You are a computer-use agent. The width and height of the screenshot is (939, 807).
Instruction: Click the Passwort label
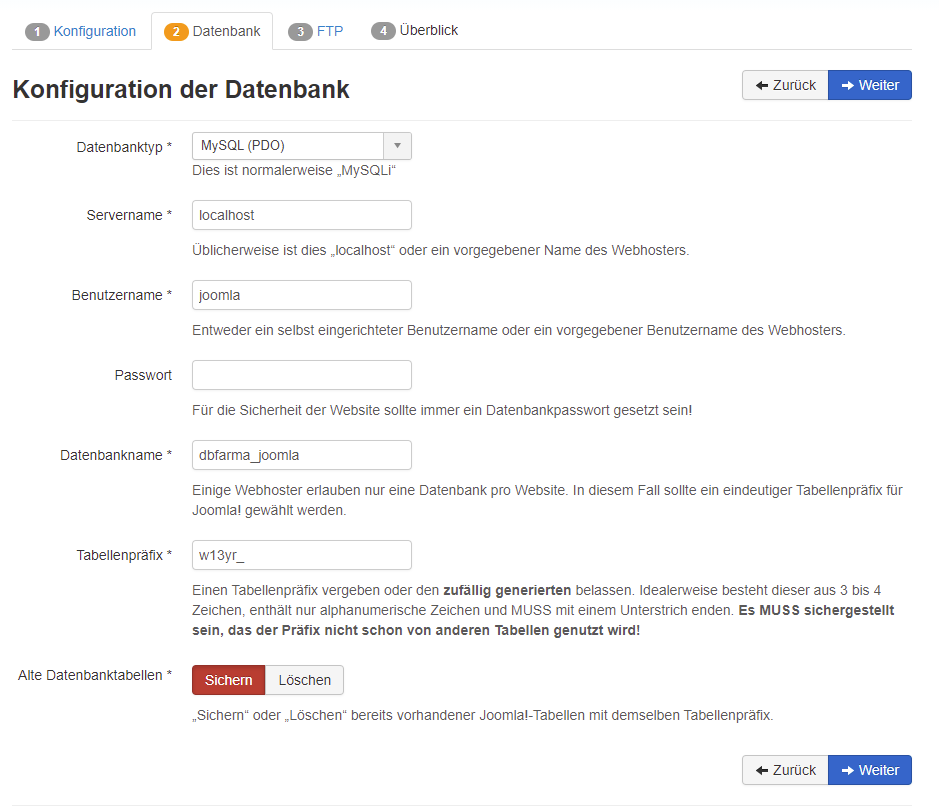point(143,375)
